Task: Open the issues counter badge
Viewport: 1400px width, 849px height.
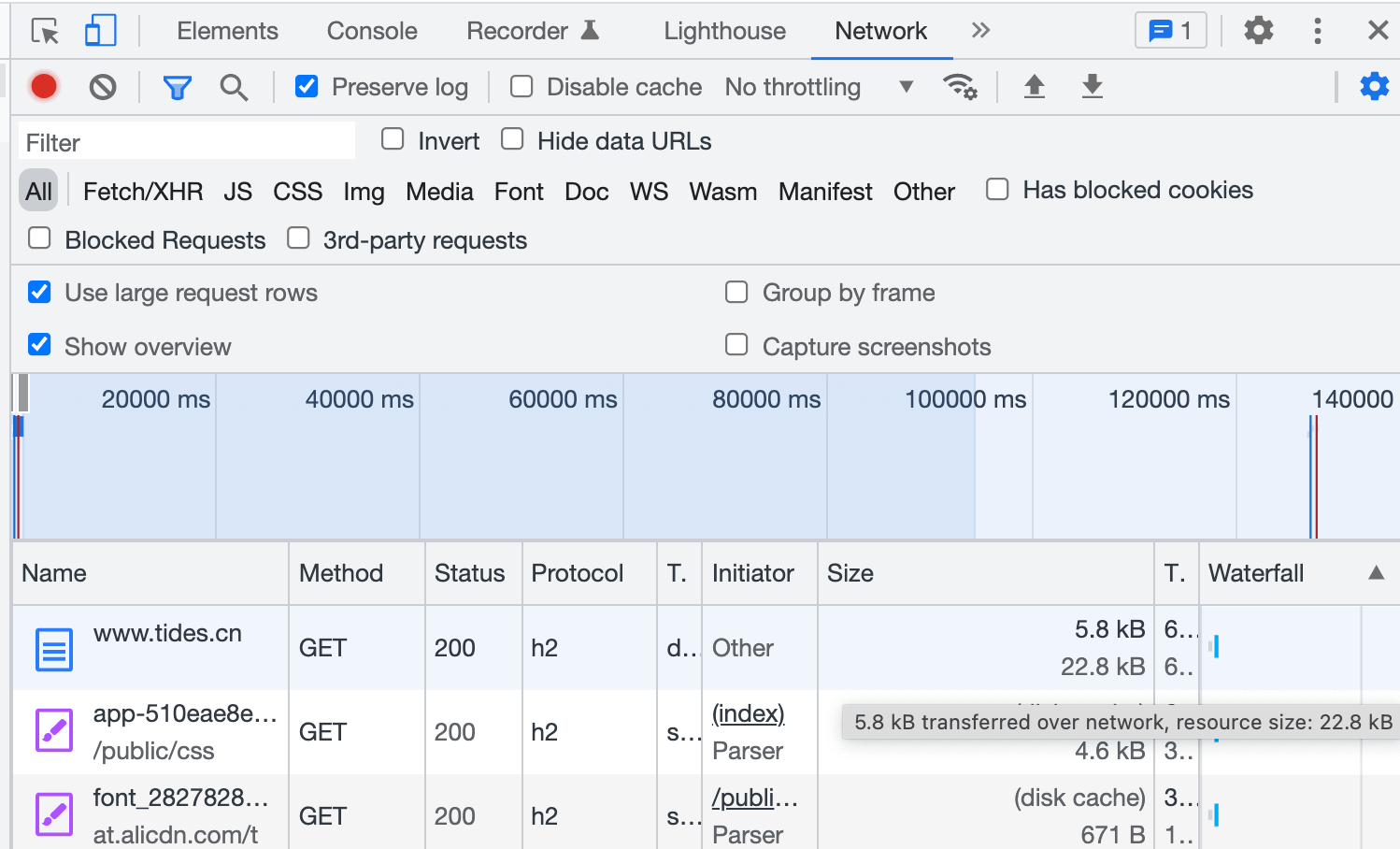Action: pyautogui.click(x=1171, y=31)
